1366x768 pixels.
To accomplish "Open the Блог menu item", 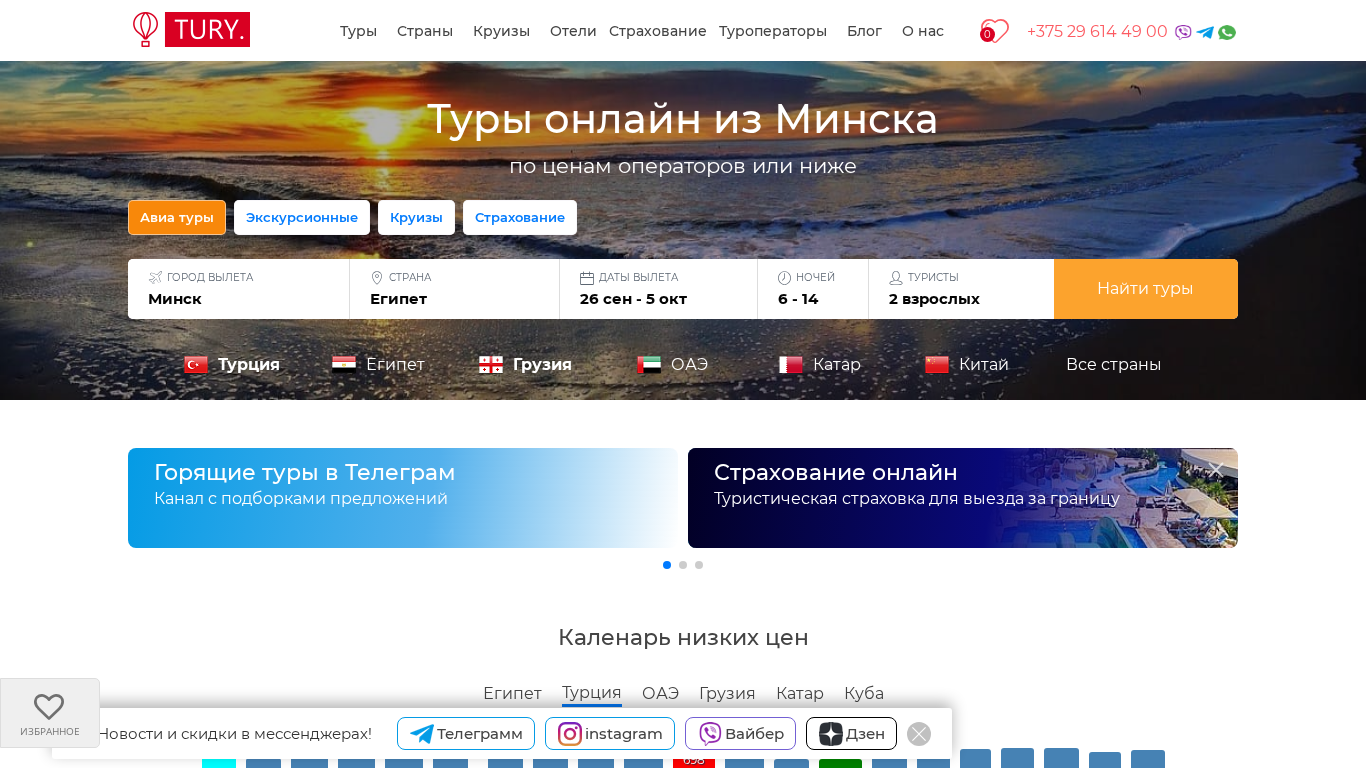I will tap(864, 31).
